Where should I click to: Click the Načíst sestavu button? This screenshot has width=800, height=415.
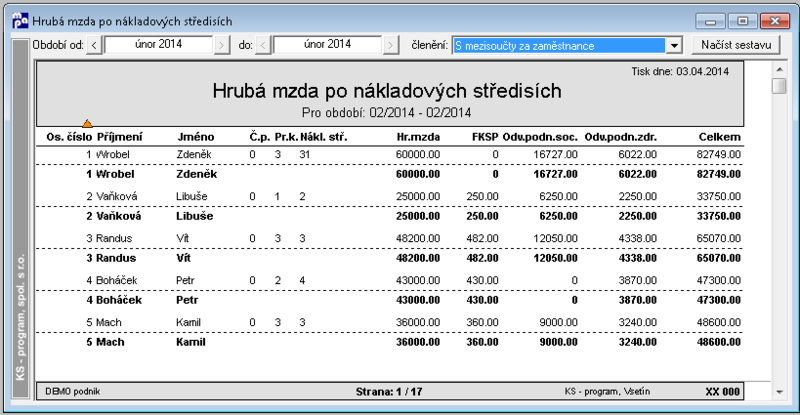click(736, 45)
